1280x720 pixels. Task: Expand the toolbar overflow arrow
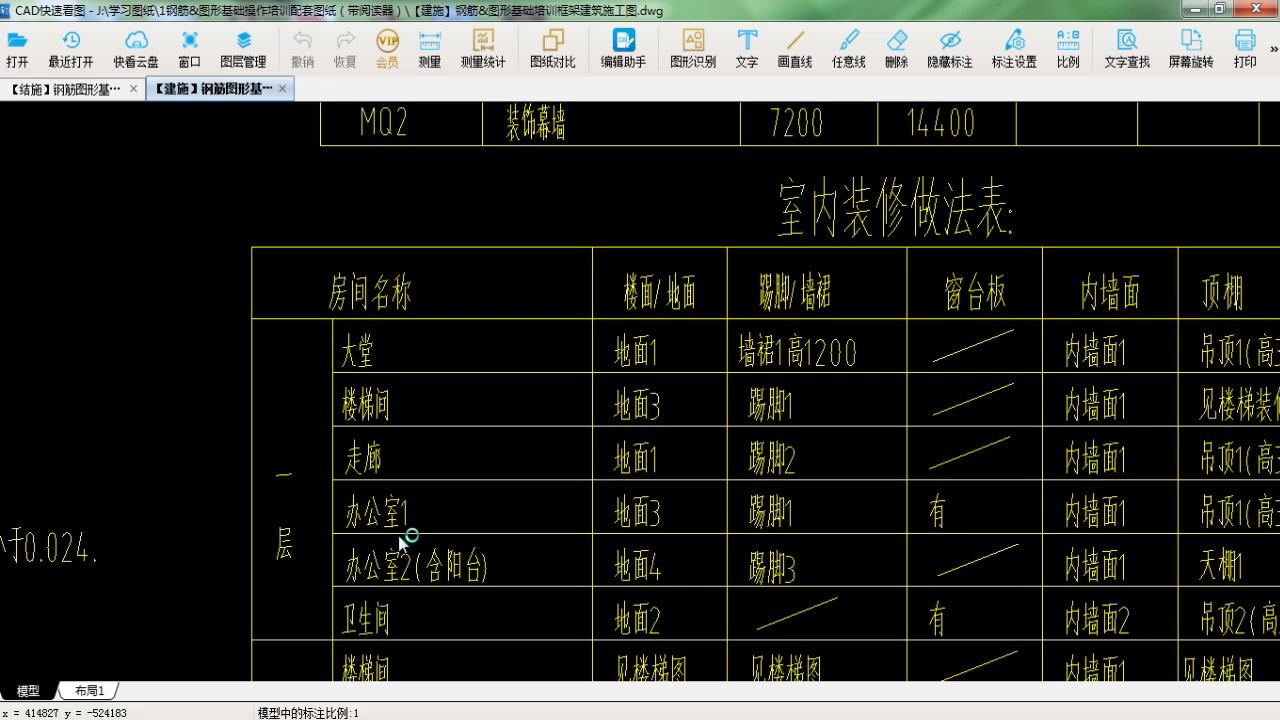coord(1274,48)
